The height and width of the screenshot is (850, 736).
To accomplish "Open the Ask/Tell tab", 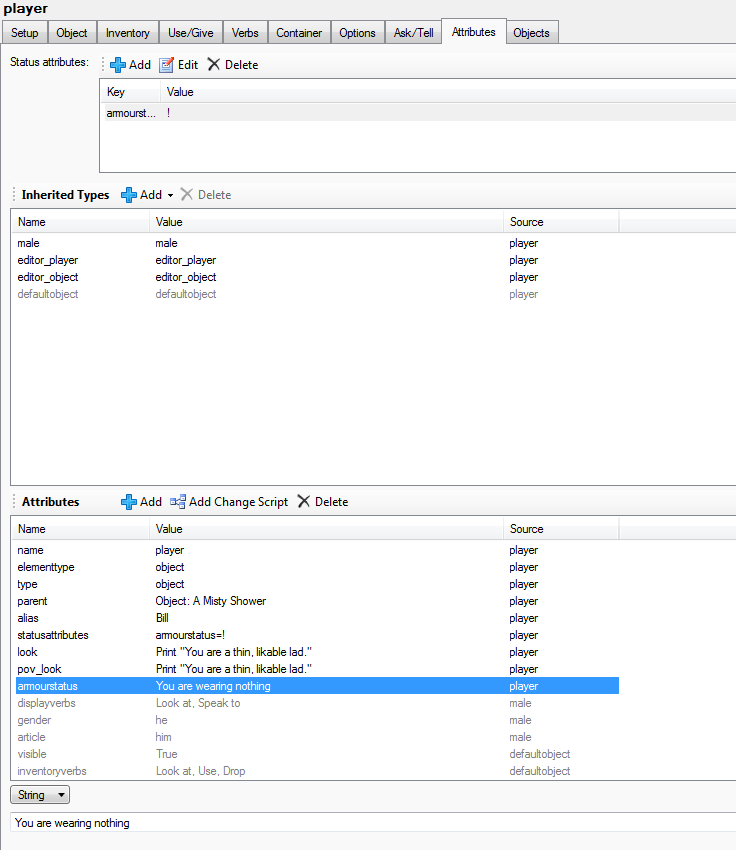I will click(414, 33).
